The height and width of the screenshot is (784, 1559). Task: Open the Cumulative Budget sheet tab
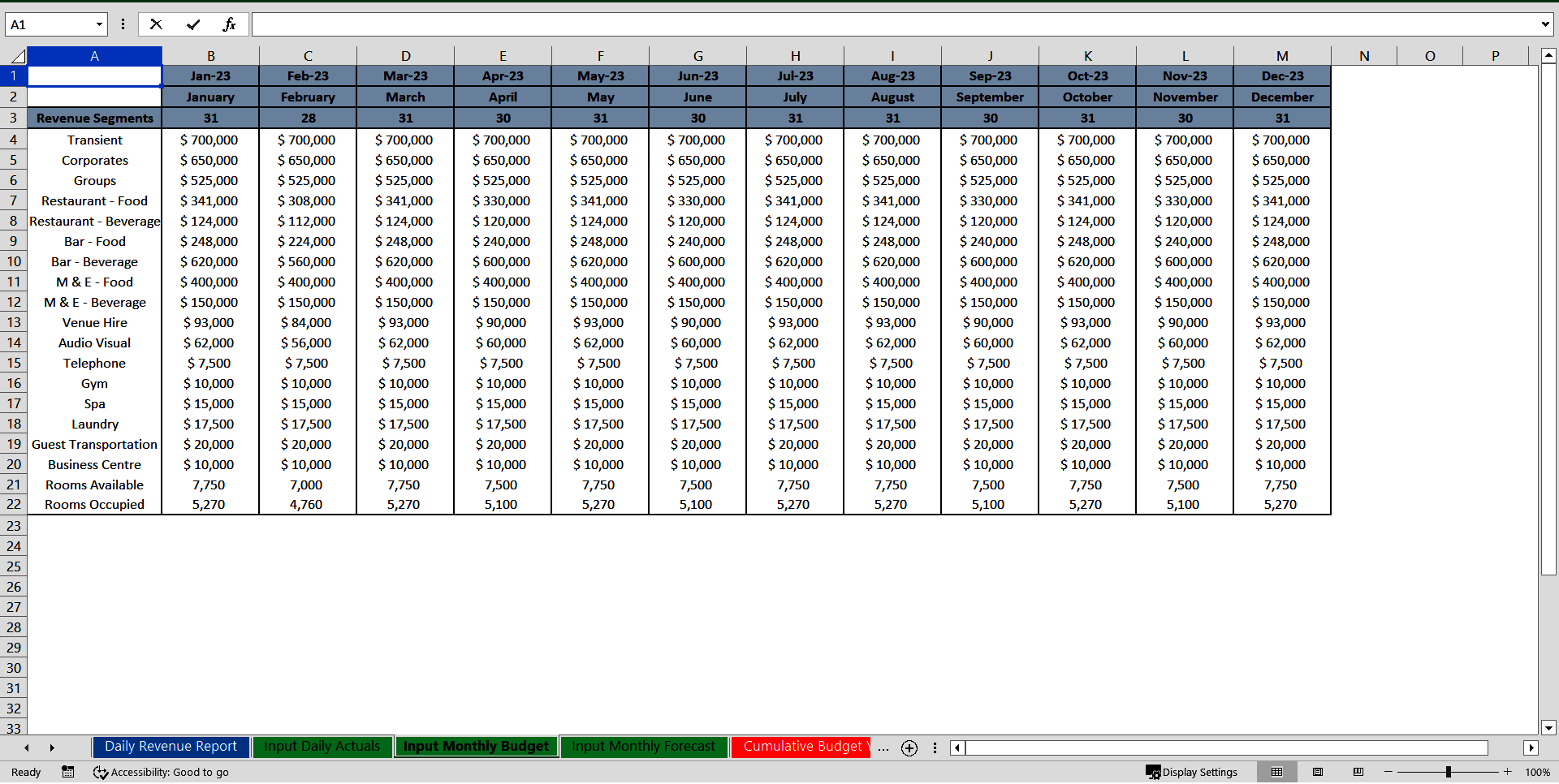tap(801, 747)
